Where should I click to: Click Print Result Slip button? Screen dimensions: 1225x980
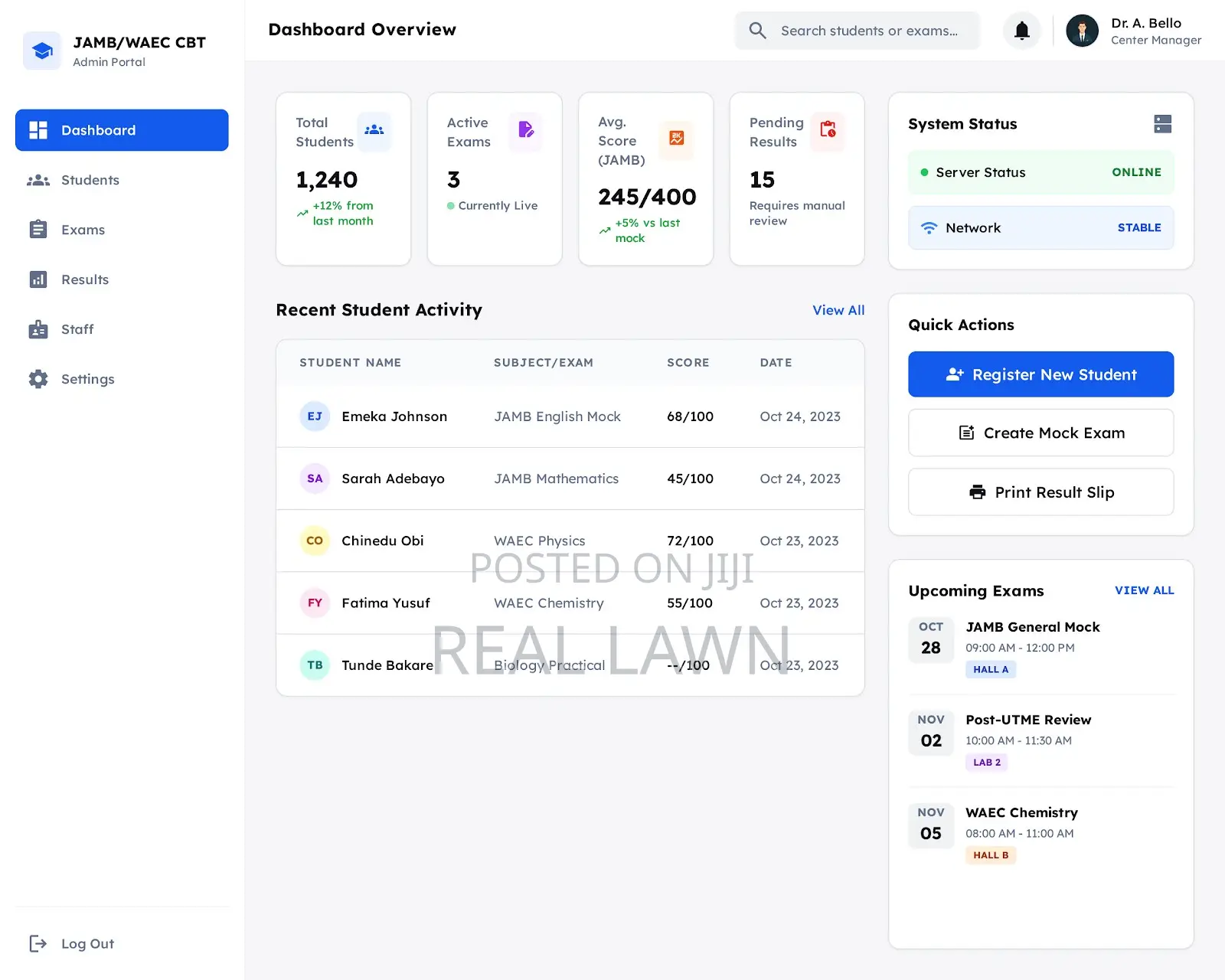point(1041,492)
